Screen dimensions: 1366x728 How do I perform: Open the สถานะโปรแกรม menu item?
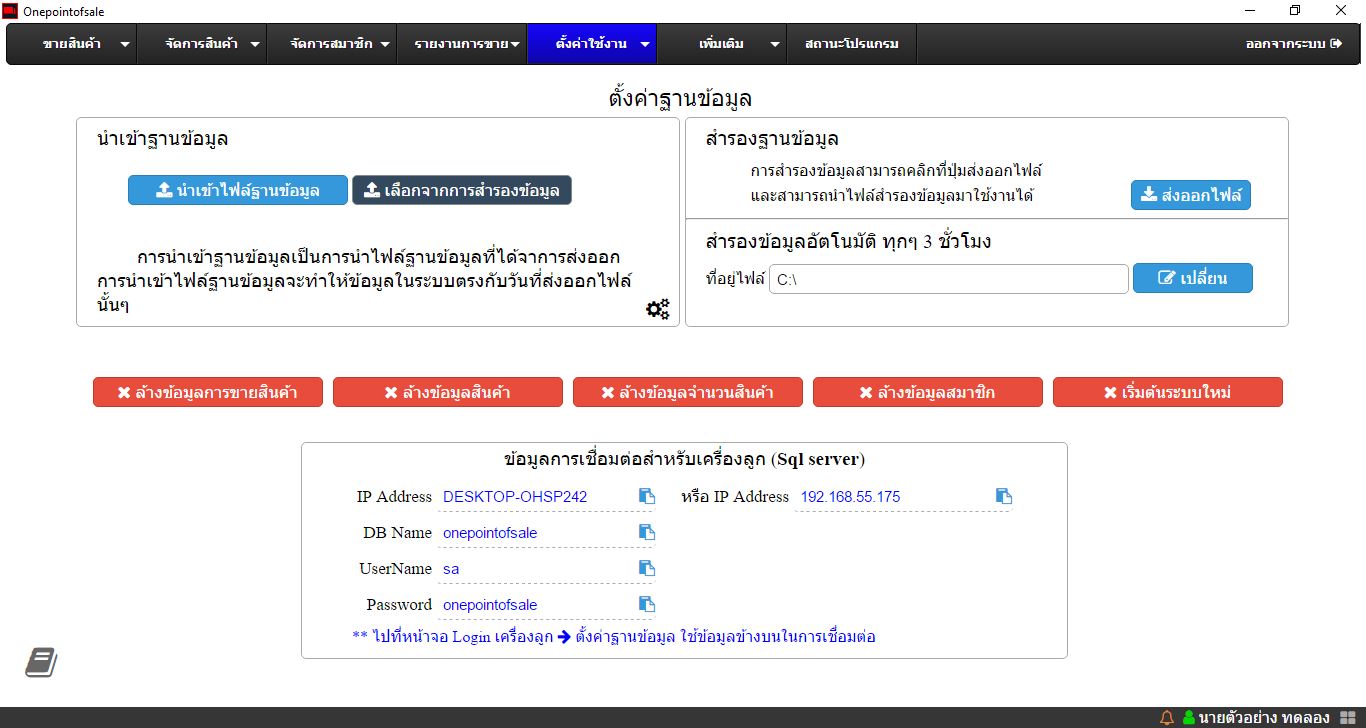(851, 44)
